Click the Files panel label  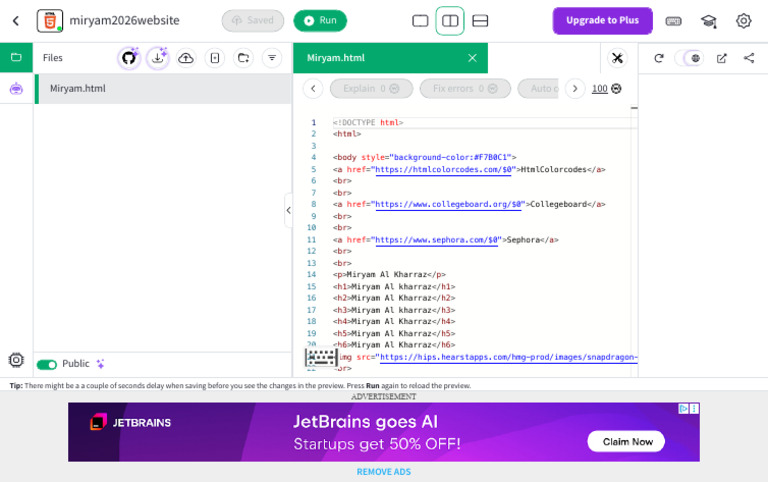tap(53, 58)
